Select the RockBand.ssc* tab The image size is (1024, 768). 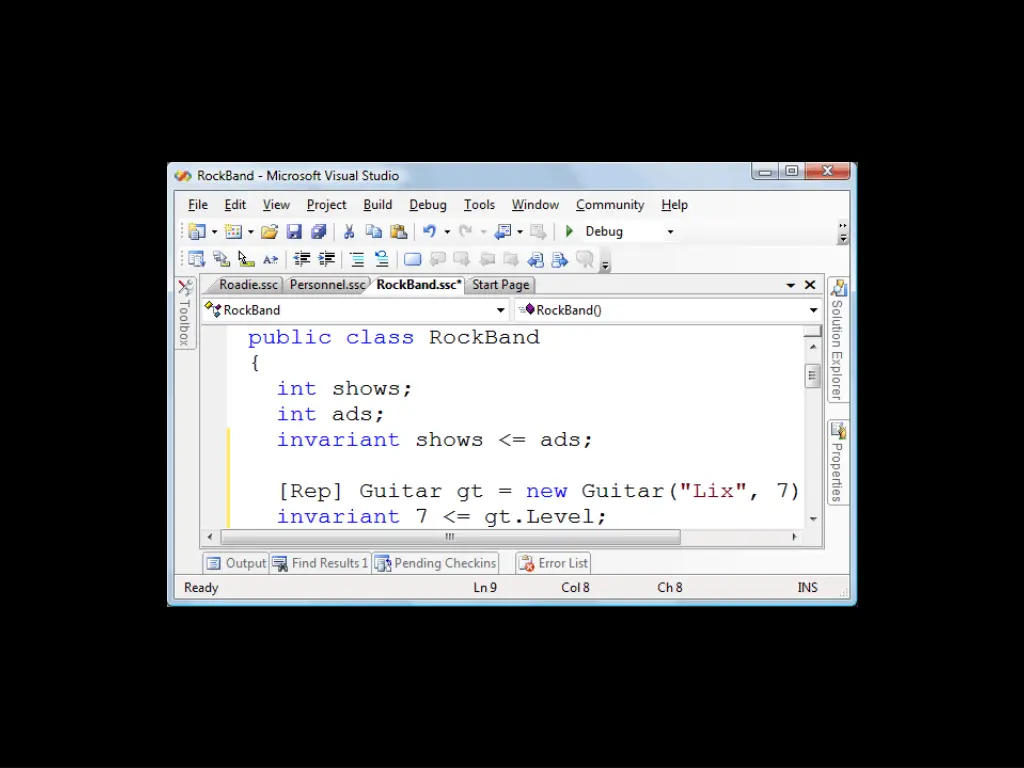pyautogui.click(x=419, y=285)
